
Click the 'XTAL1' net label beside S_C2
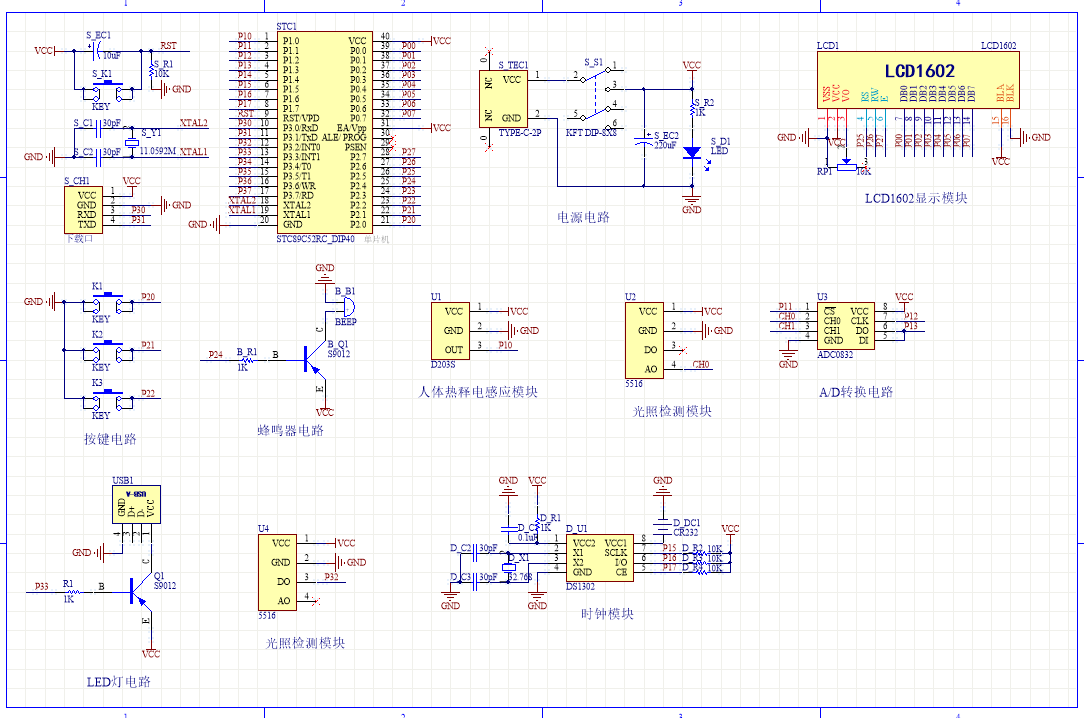click(x=194, y=152)
